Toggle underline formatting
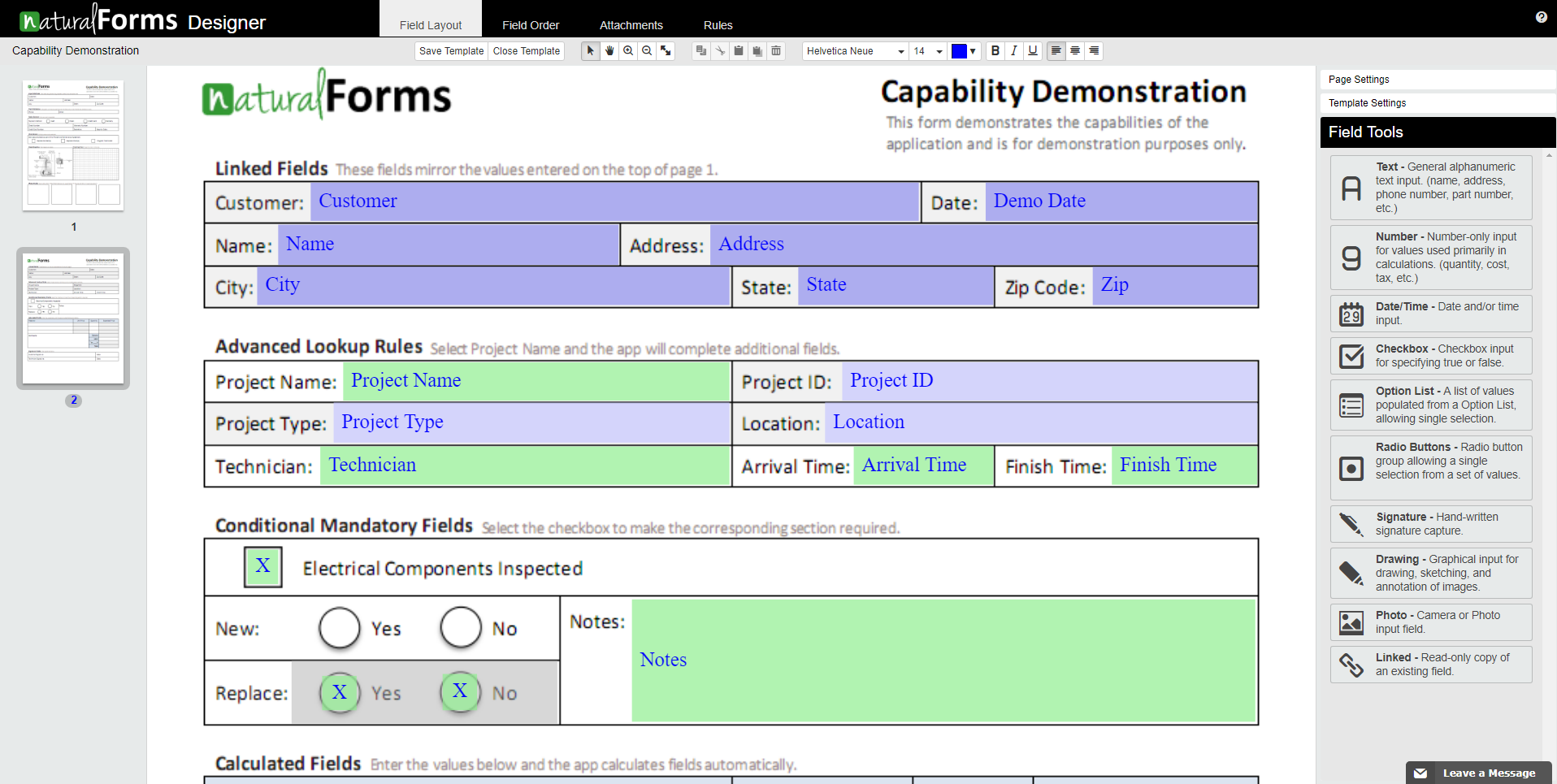The image size is (1557, 784). [1033, 50]
